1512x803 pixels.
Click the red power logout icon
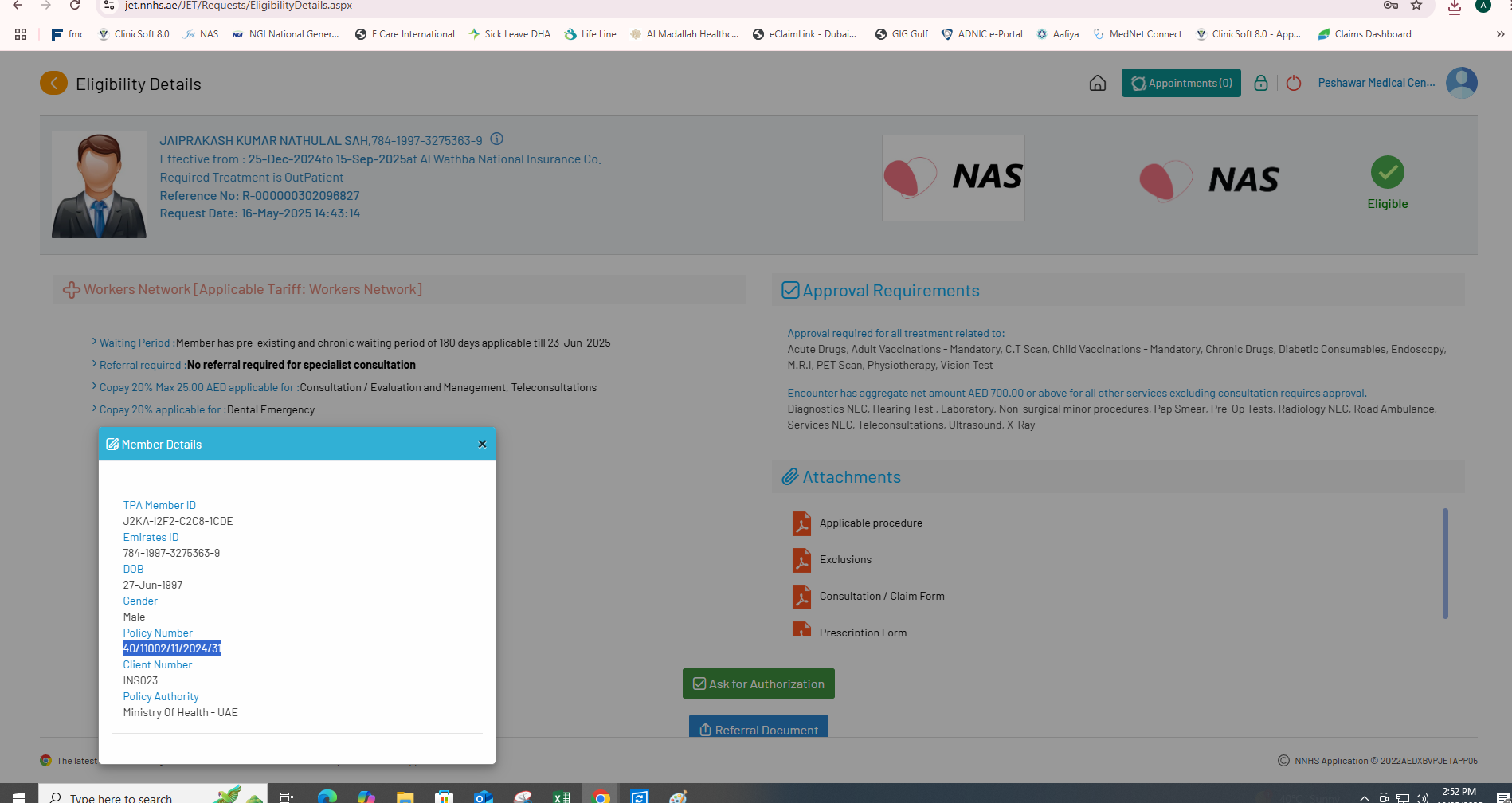1293,83
